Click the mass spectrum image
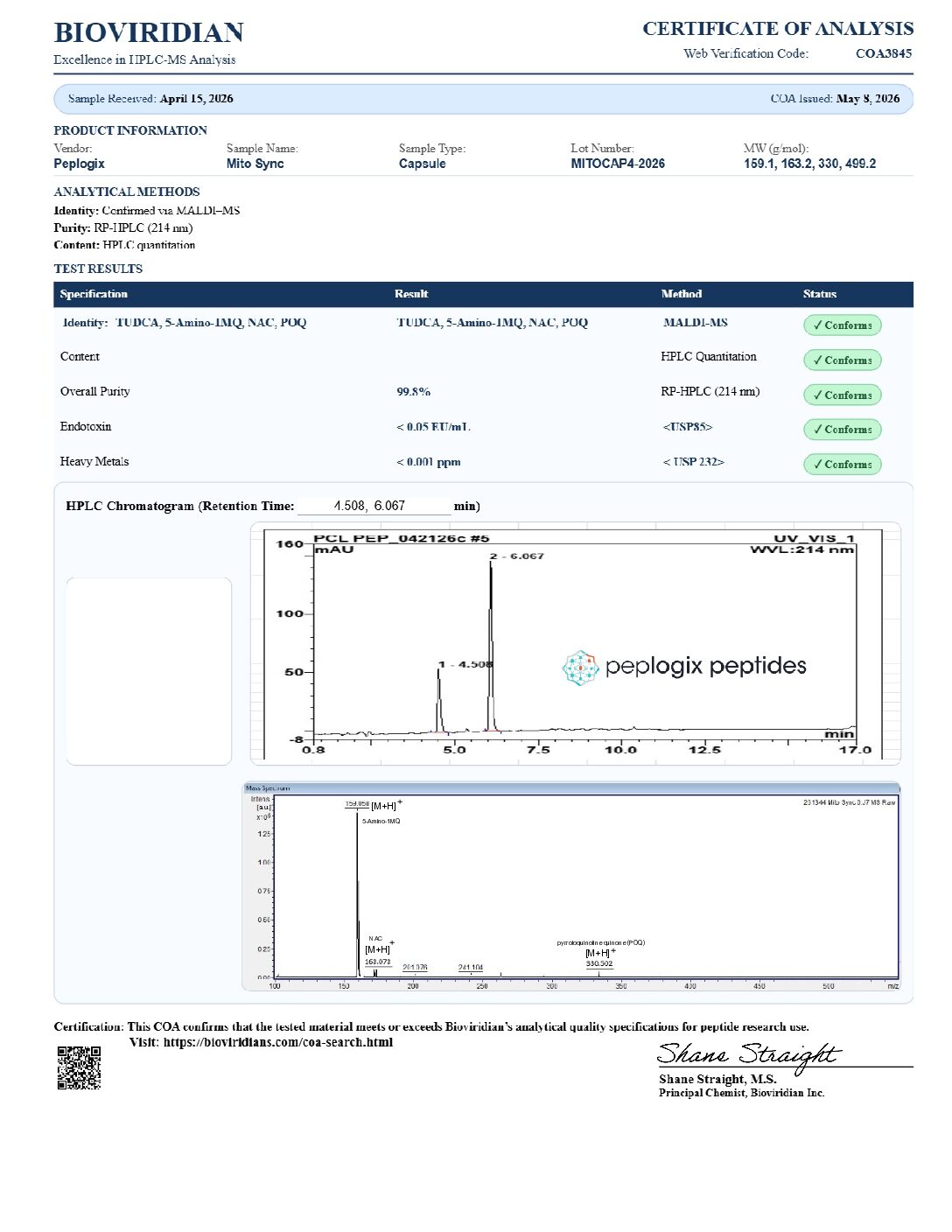 pos(571,887)
